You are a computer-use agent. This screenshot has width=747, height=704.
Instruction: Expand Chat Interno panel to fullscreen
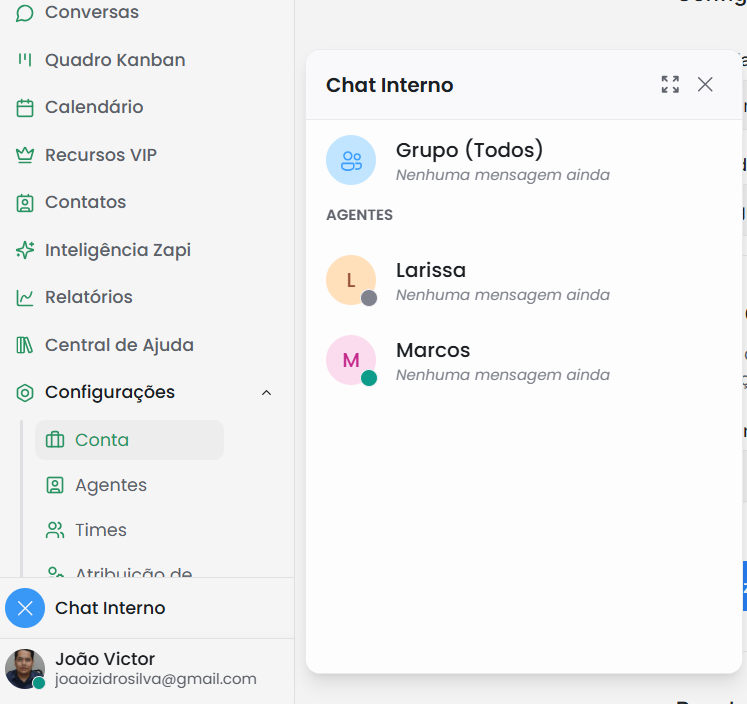(670, 85)
